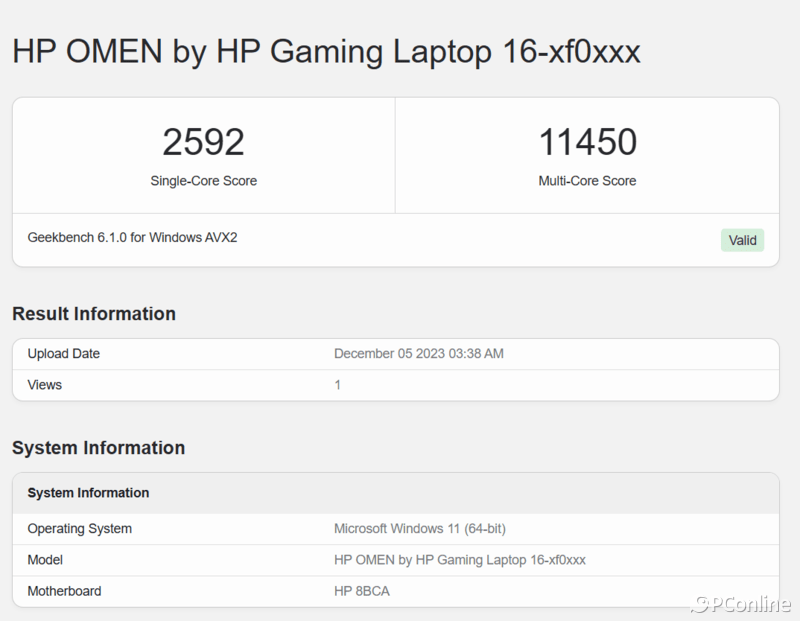Viewport: 800px width, 621px height.
Task: Click the Single-Core Score label
Action: (x=204, y=181)
